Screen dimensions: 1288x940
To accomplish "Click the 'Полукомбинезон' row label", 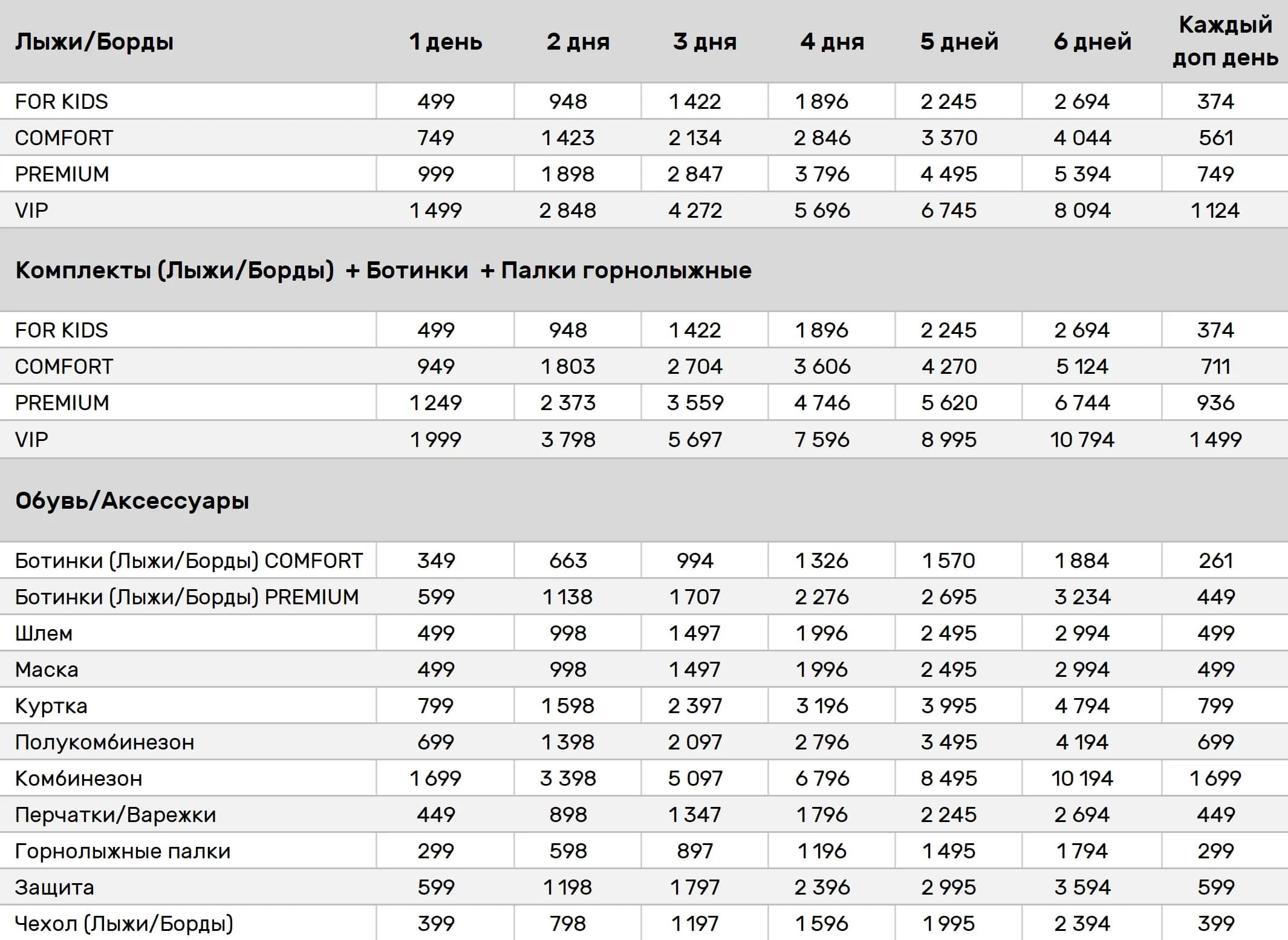I will [x=105, y=742].
